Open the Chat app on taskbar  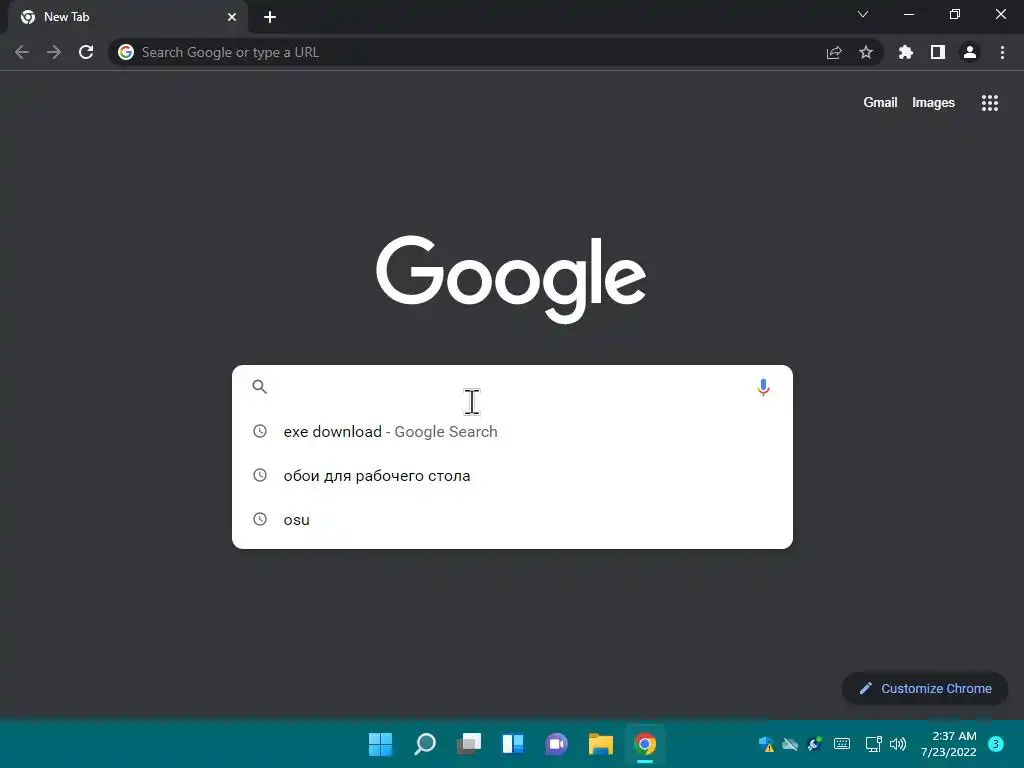556,744
